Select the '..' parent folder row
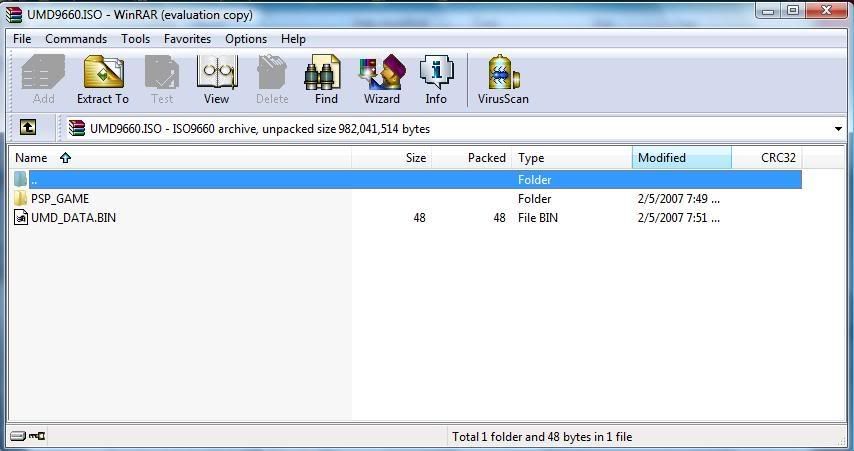Image resolution: width=854 pixels, height=451 pixels. (406, 179)
